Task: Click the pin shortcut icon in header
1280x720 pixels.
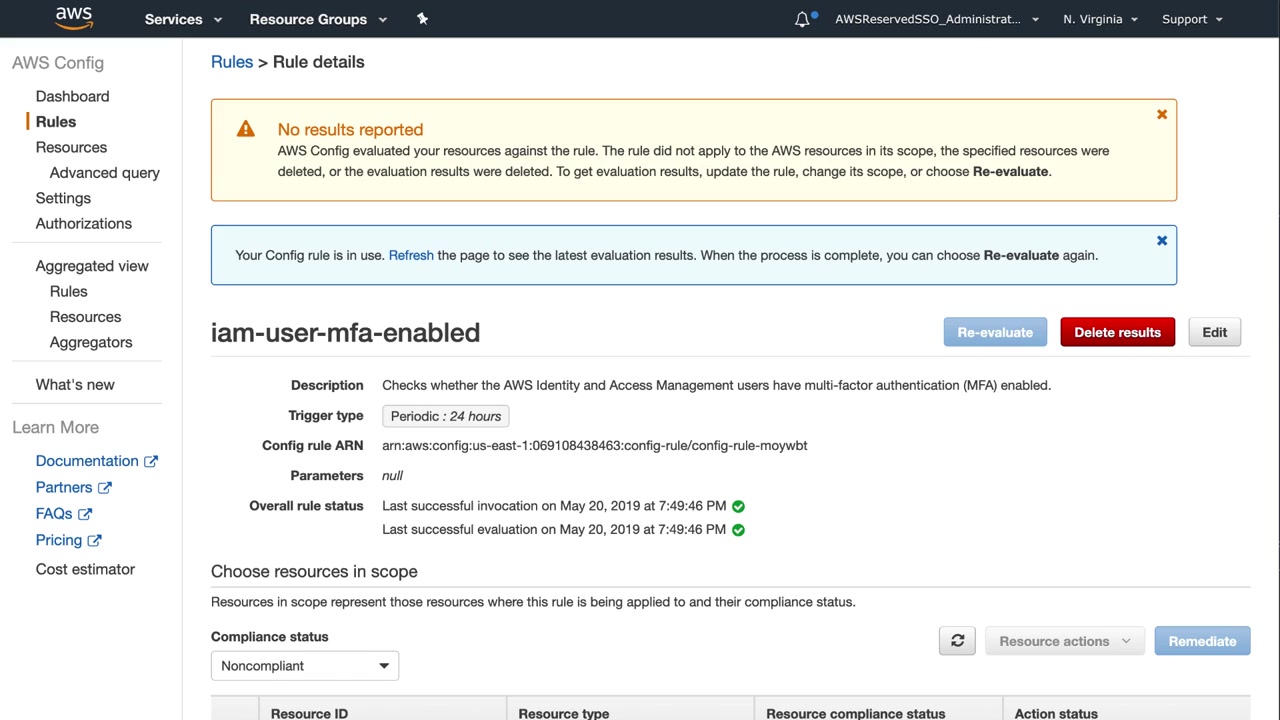Action: (422, 19)
